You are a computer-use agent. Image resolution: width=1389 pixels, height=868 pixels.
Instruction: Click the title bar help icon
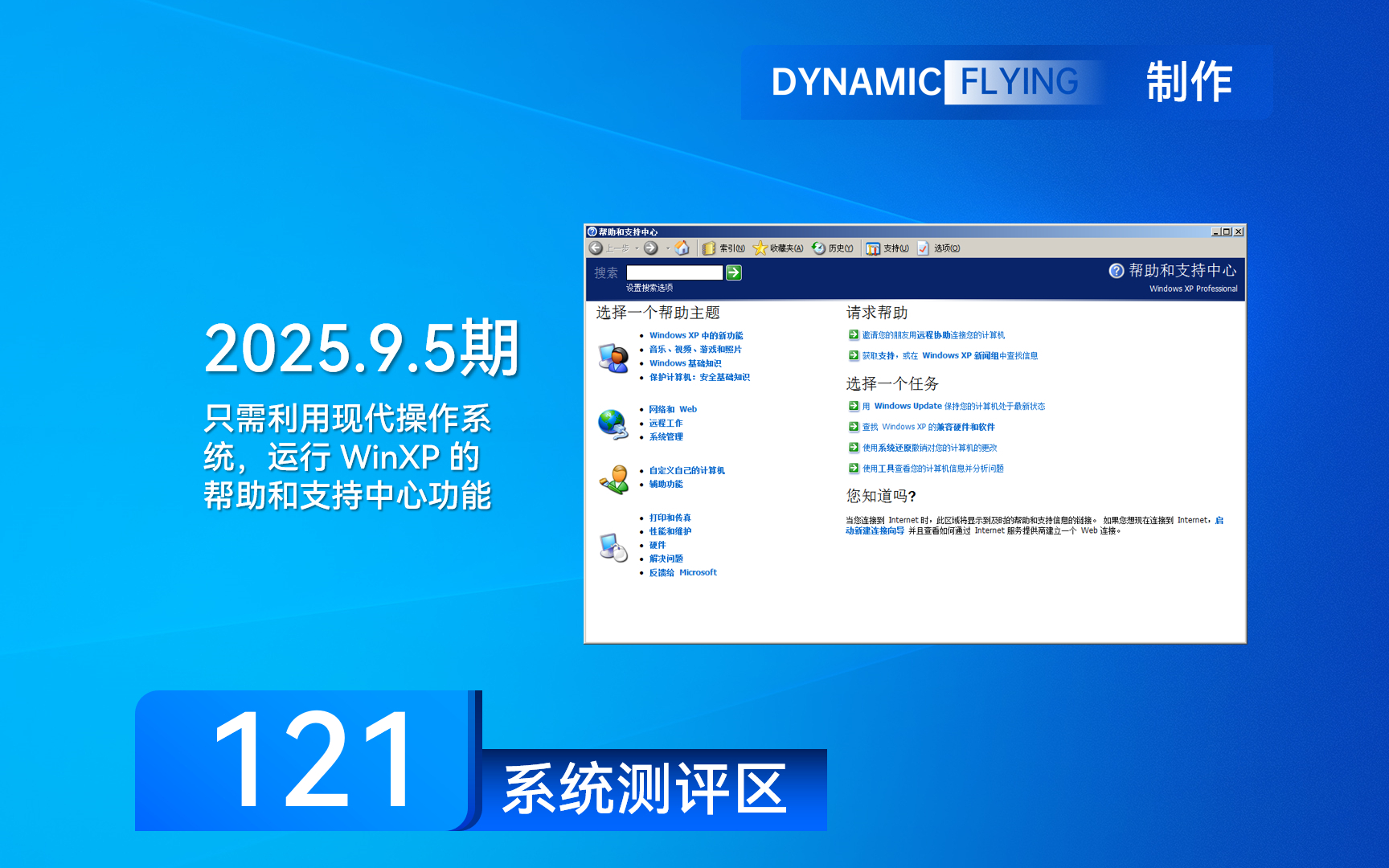592,231
